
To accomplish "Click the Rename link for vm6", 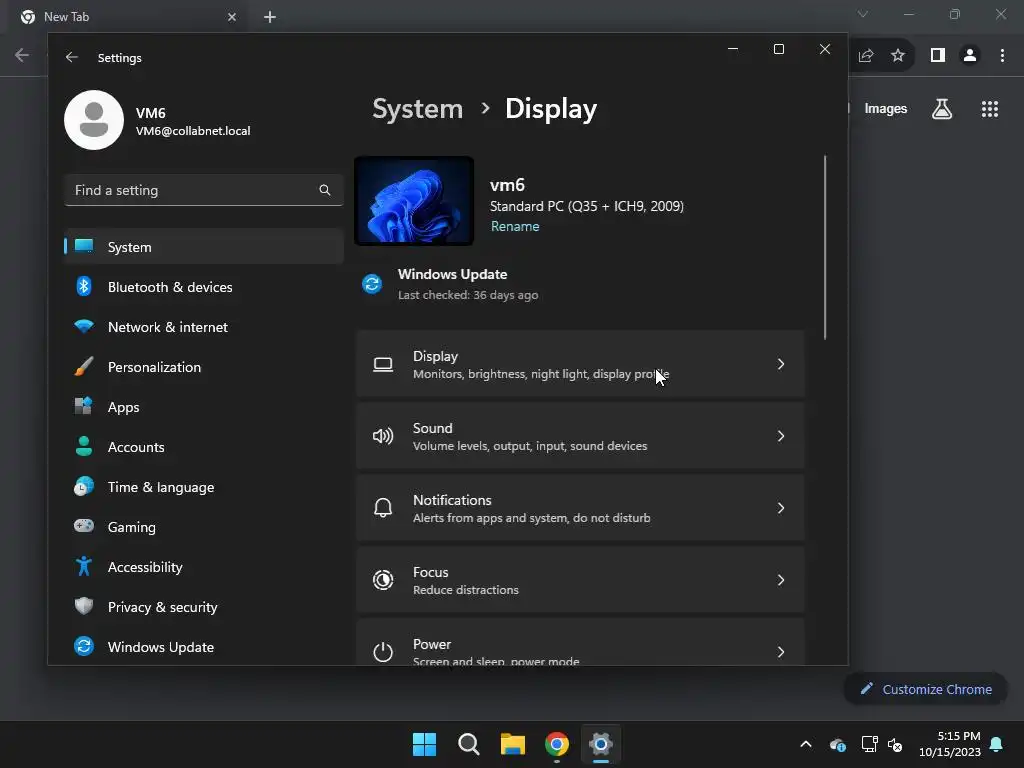I will pyautogui.click(x=515, y=226).
